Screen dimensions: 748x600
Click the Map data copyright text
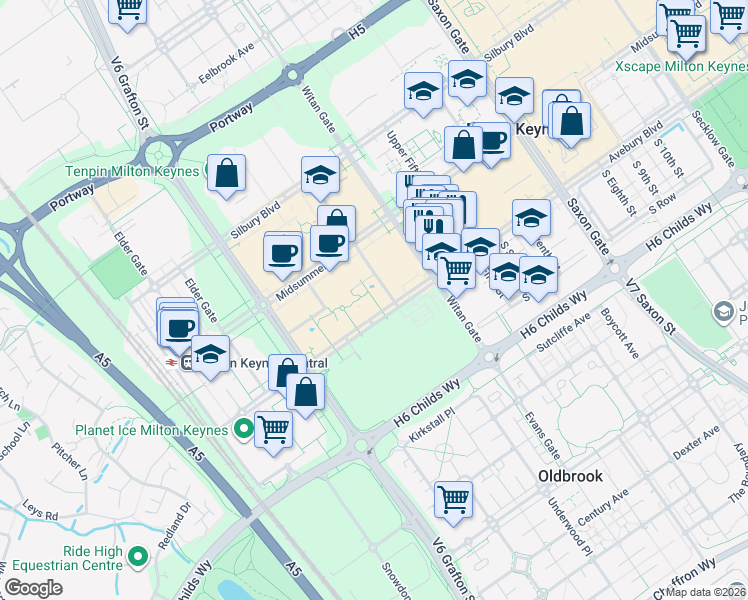pyautogui.click(x=706, y=593)
